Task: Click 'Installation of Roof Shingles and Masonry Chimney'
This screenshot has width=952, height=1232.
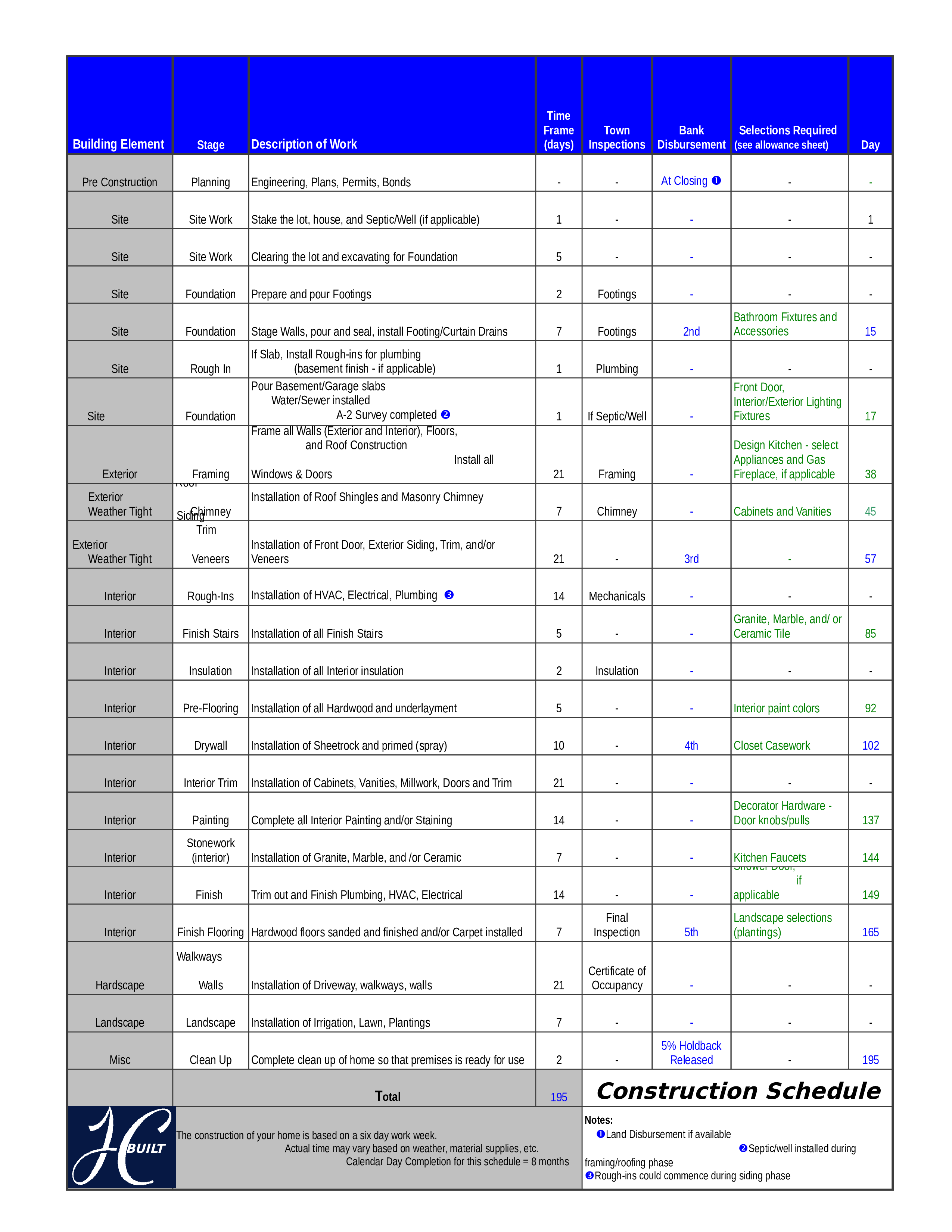Action: [x=367, y=497]
